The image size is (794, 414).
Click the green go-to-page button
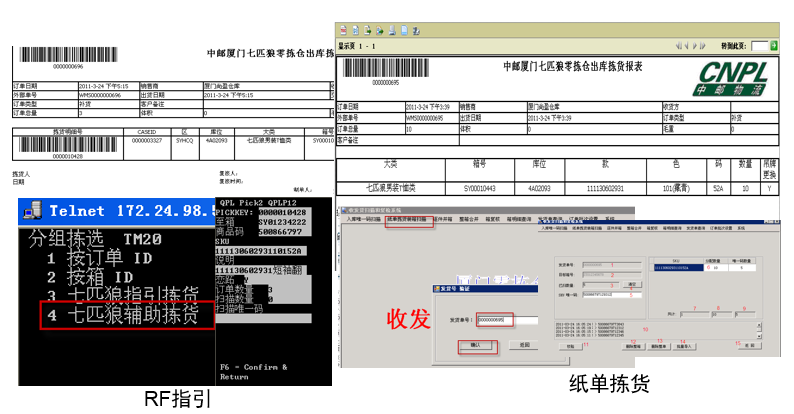pos(773,46)
